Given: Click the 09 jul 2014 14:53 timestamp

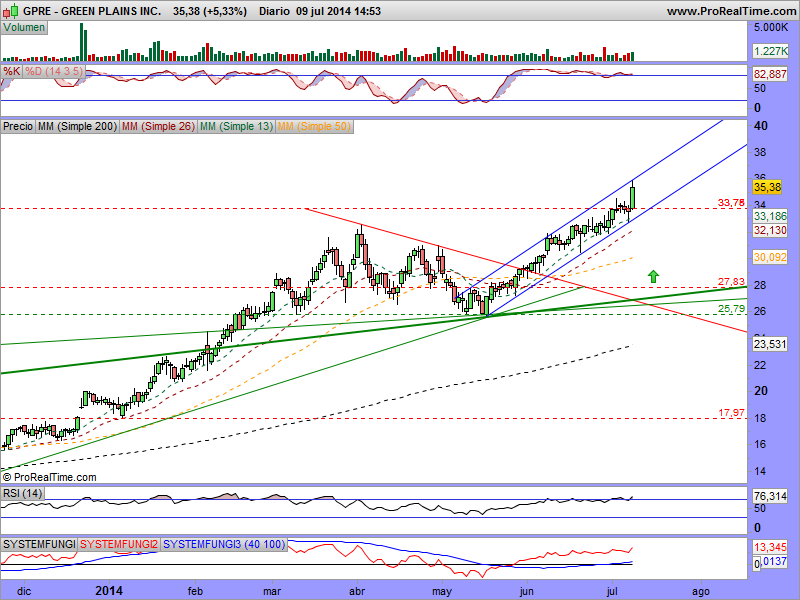Looking at the screenshot, I should [x=338, y=11].
